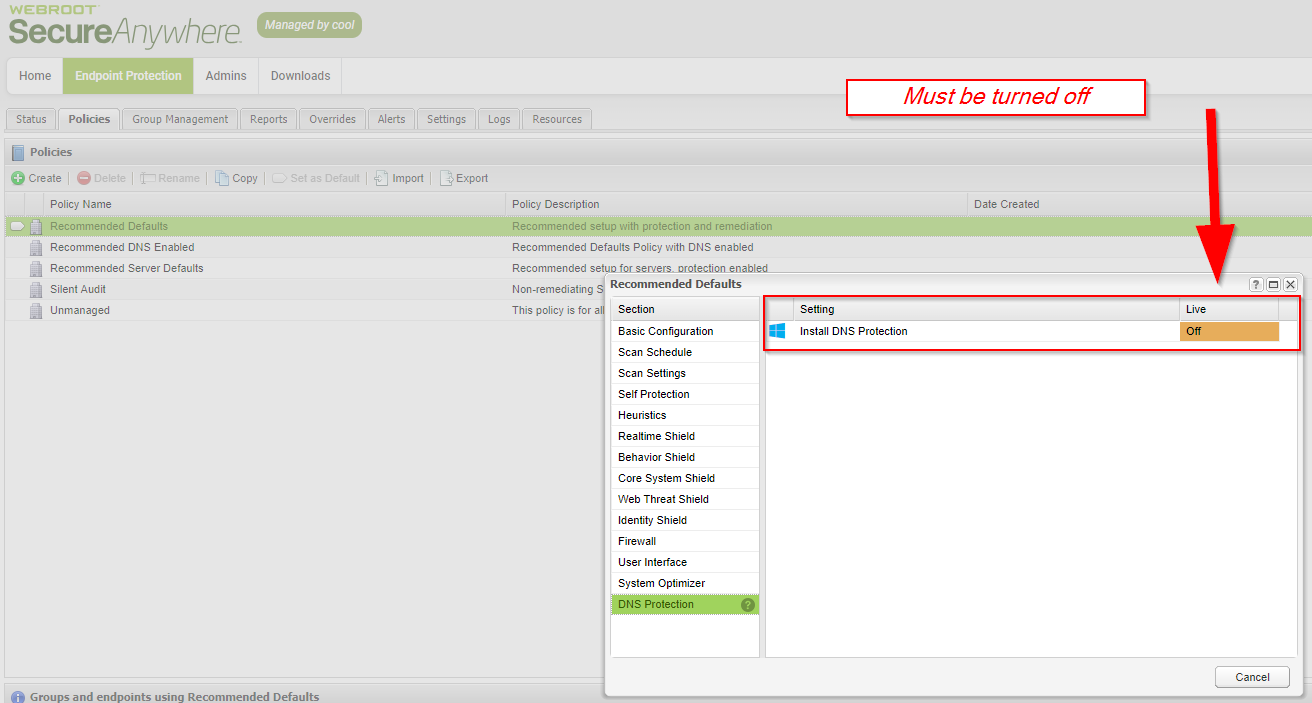Switch to the Status sub-tab
The width and height of the screenshot is (1312, 703).
pyautogui.click(x=31, y=119)
